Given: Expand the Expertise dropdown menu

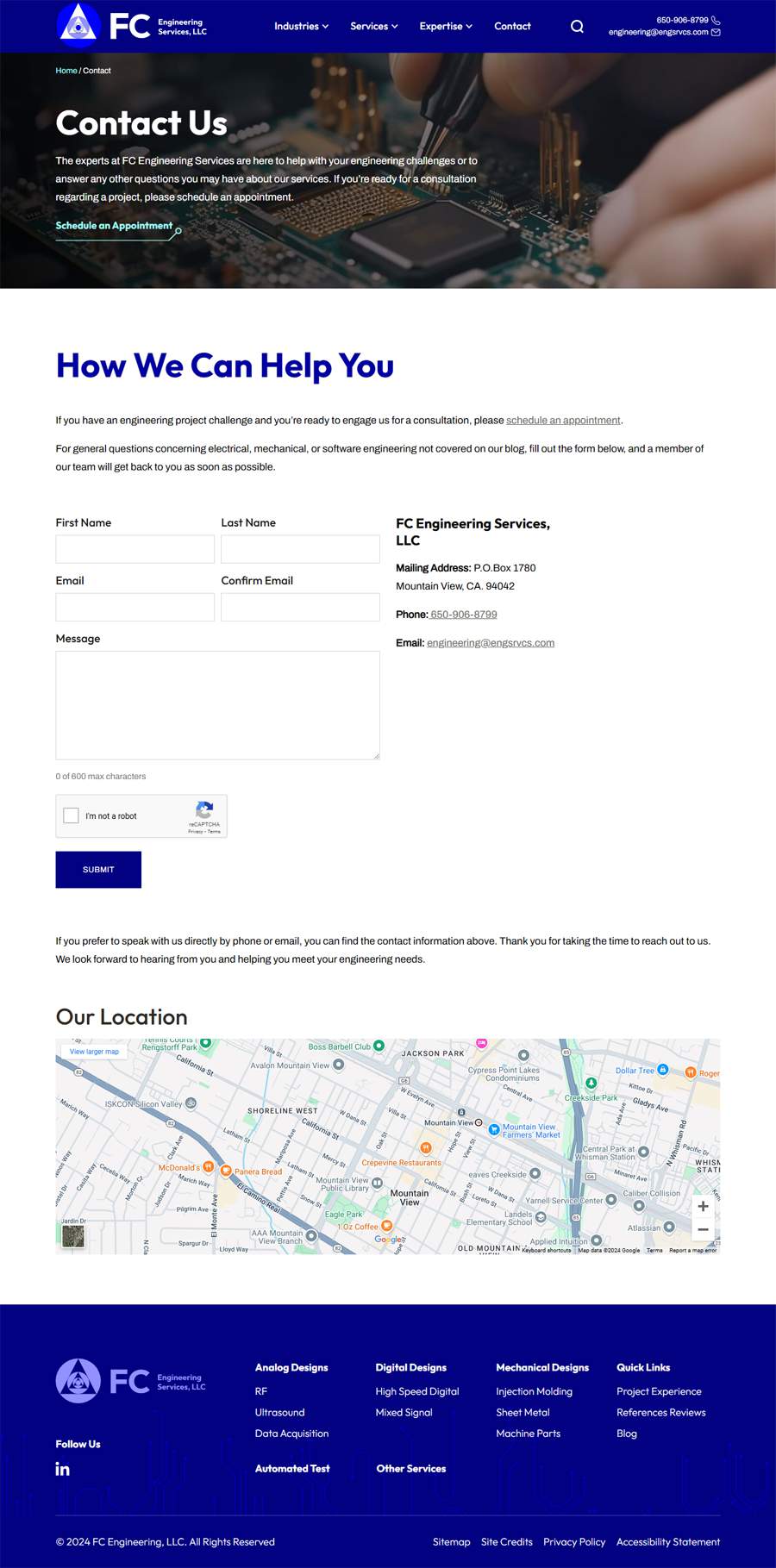Looking at the screenshot, I should pyautogui.click(x=446, y=27).
